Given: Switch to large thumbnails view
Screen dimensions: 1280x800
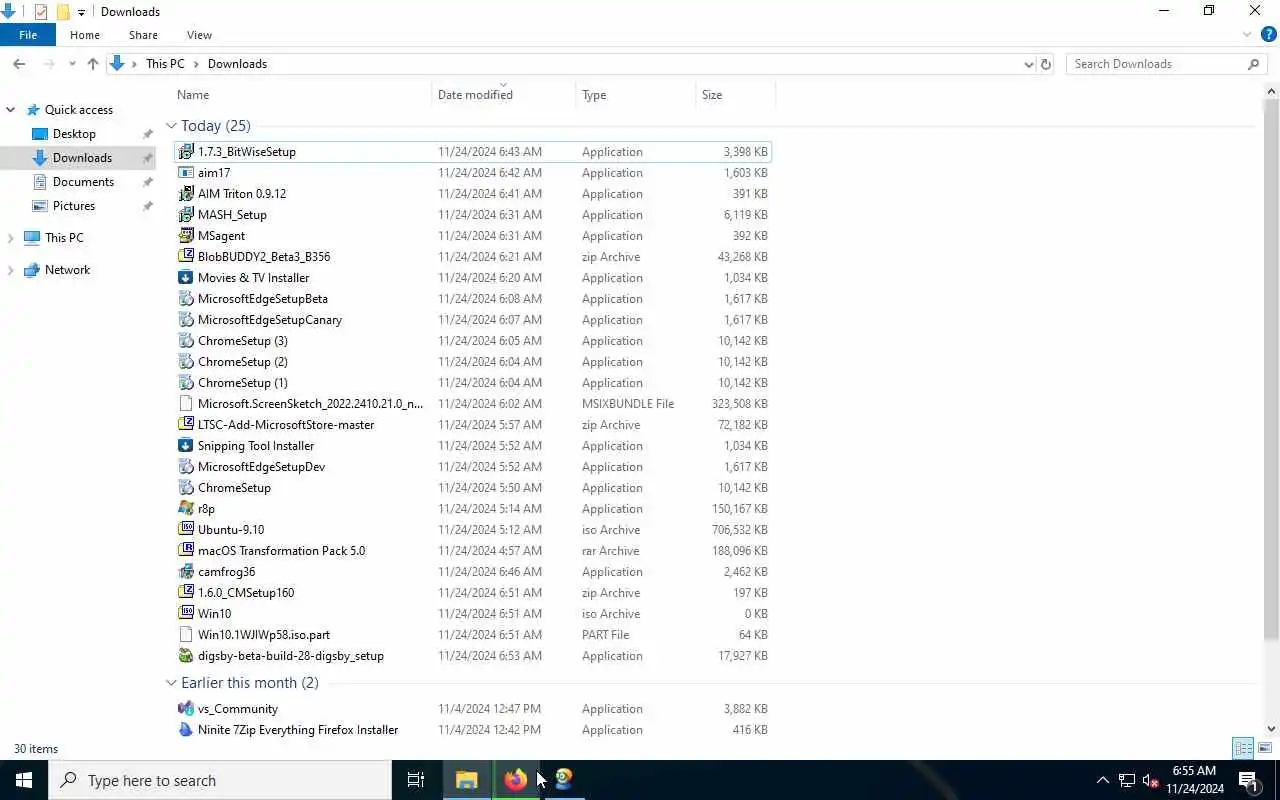Looking at the screenshot, I should 1265,748.
